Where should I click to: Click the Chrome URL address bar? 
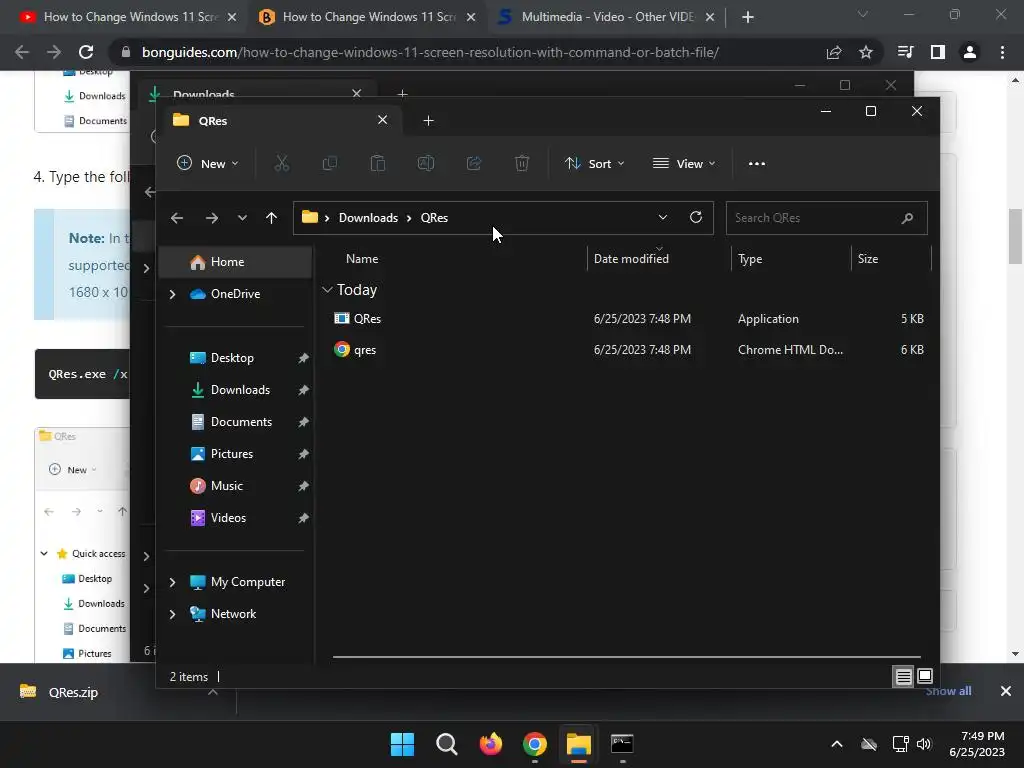(431, 52)
